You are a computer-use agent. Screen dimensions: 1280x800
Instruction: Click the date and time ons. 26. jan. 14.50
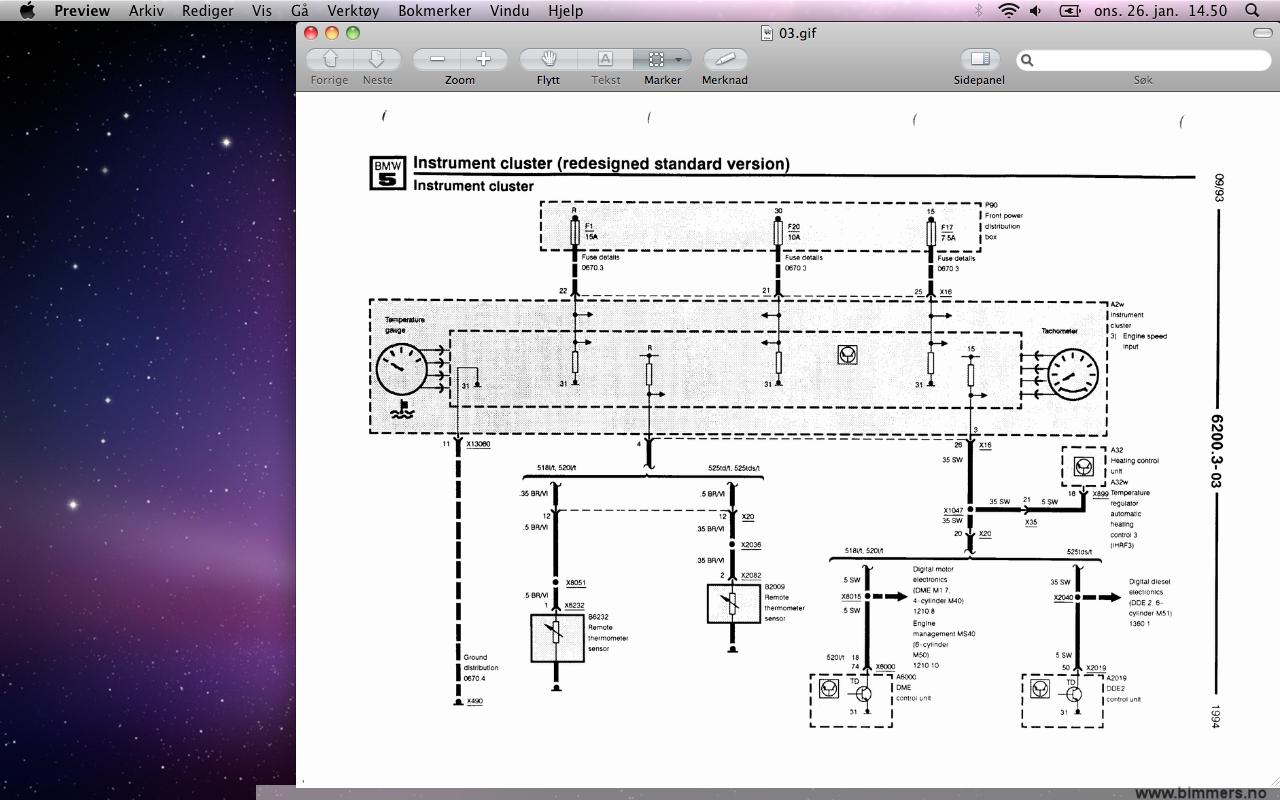[x=1161, y=11]
